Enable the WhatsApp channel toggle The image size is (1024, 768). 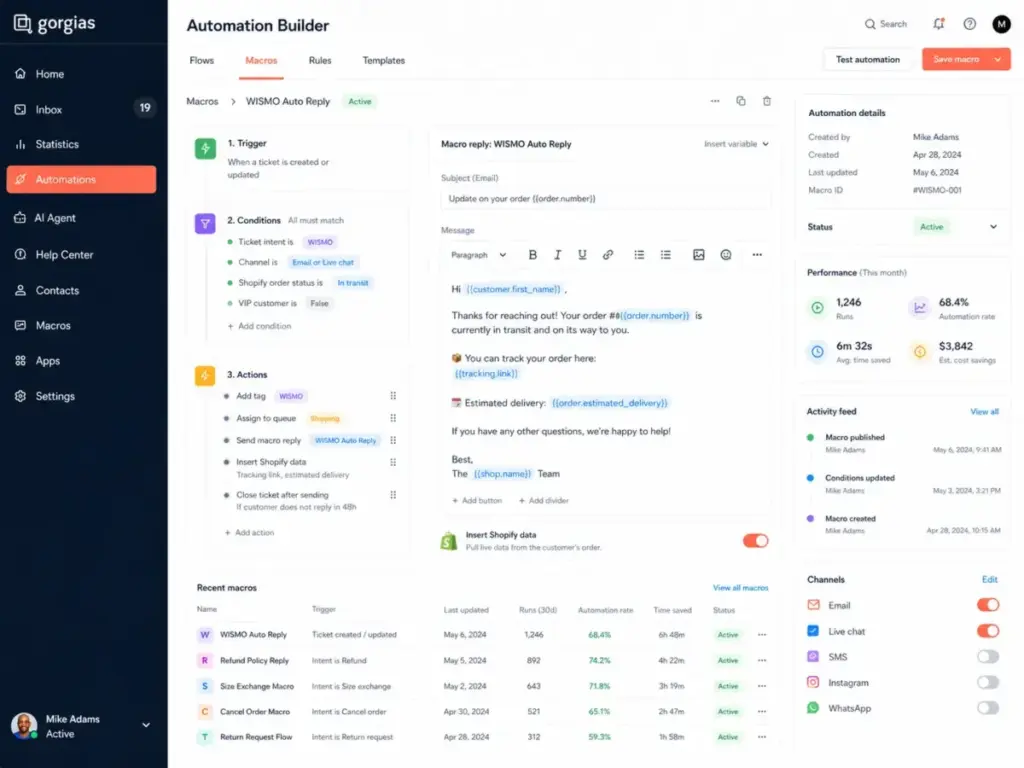click(x=988, y=708)
